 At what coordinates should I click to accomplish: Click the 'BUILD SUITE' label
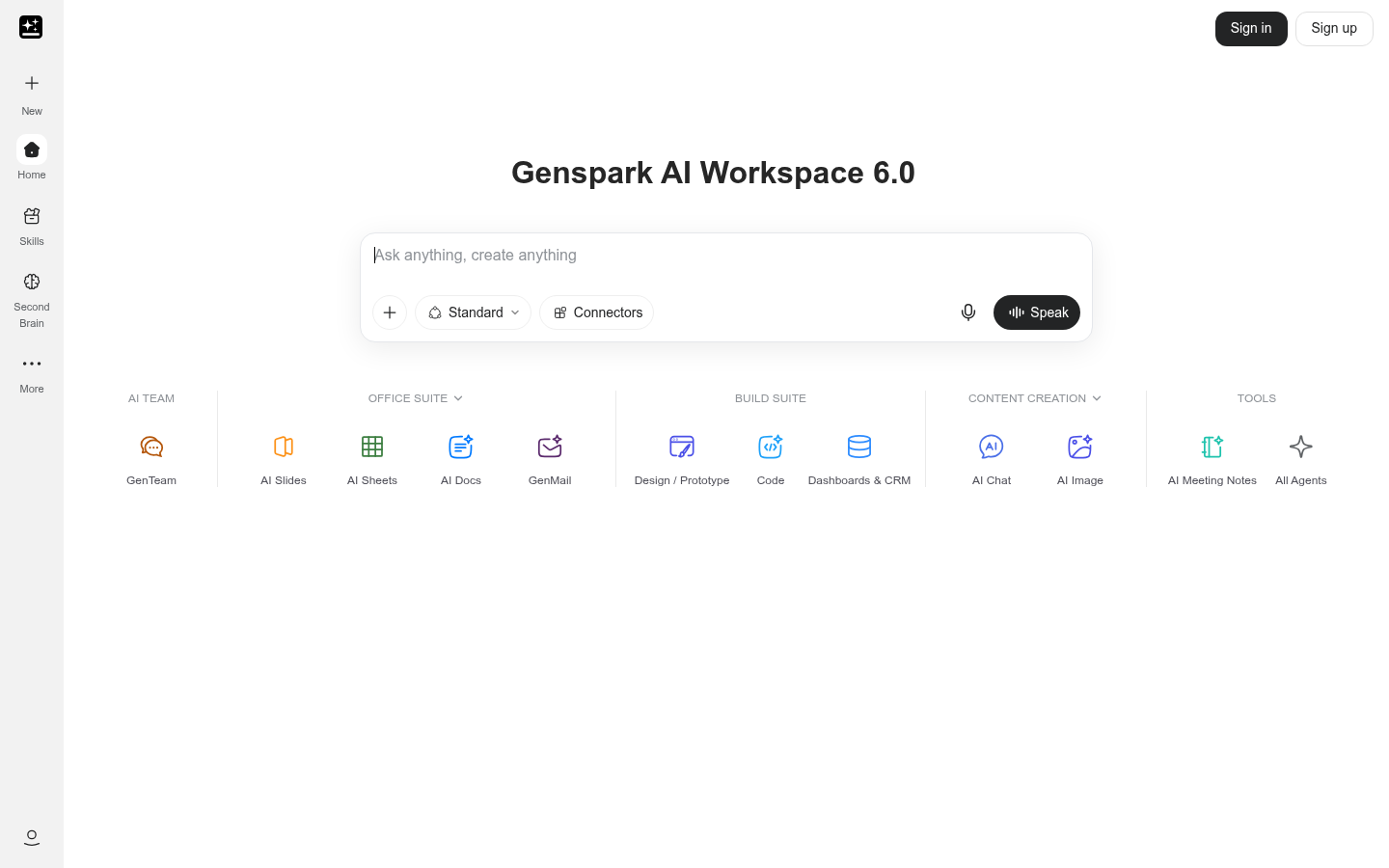[771, 398]
